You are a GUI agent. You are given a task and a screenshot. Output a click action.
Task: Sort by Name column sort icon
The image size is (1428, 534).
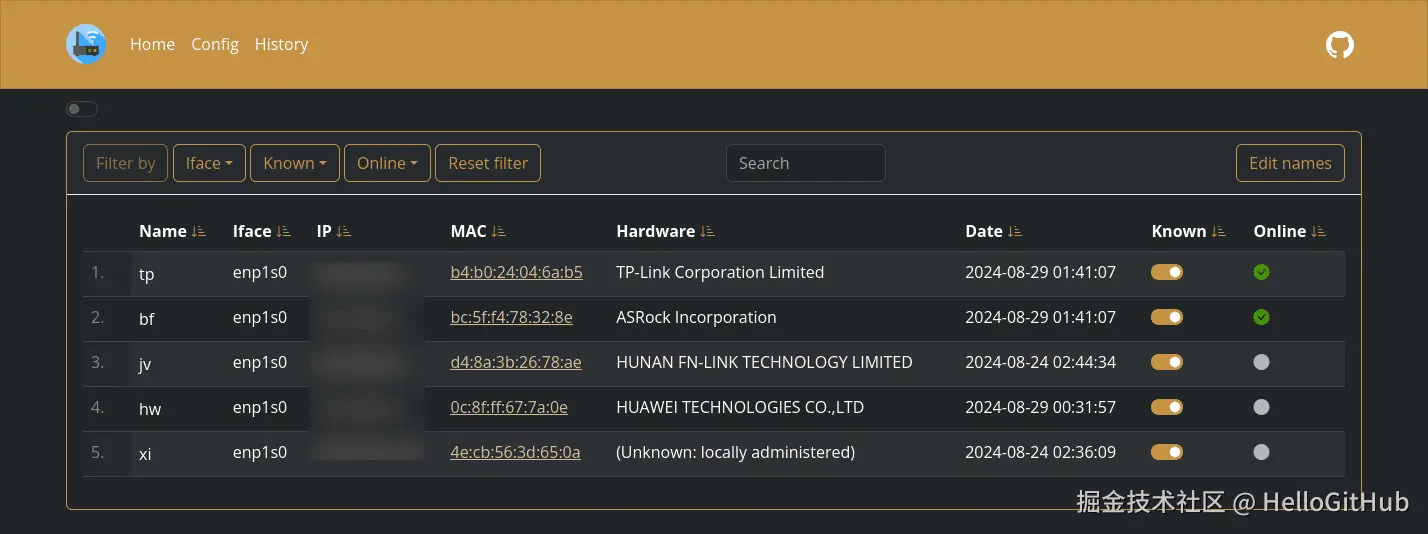tap(198, 231)
